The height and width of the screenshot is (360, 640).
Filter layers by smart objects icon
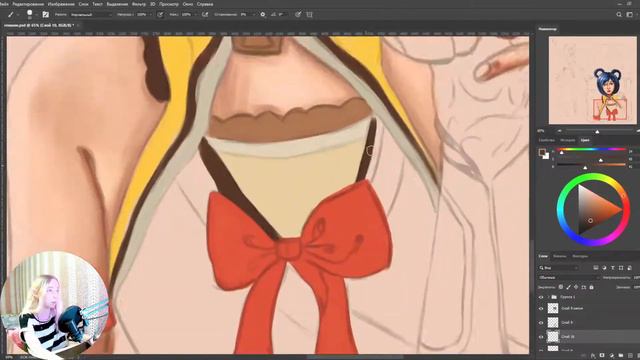coord(629,268)
